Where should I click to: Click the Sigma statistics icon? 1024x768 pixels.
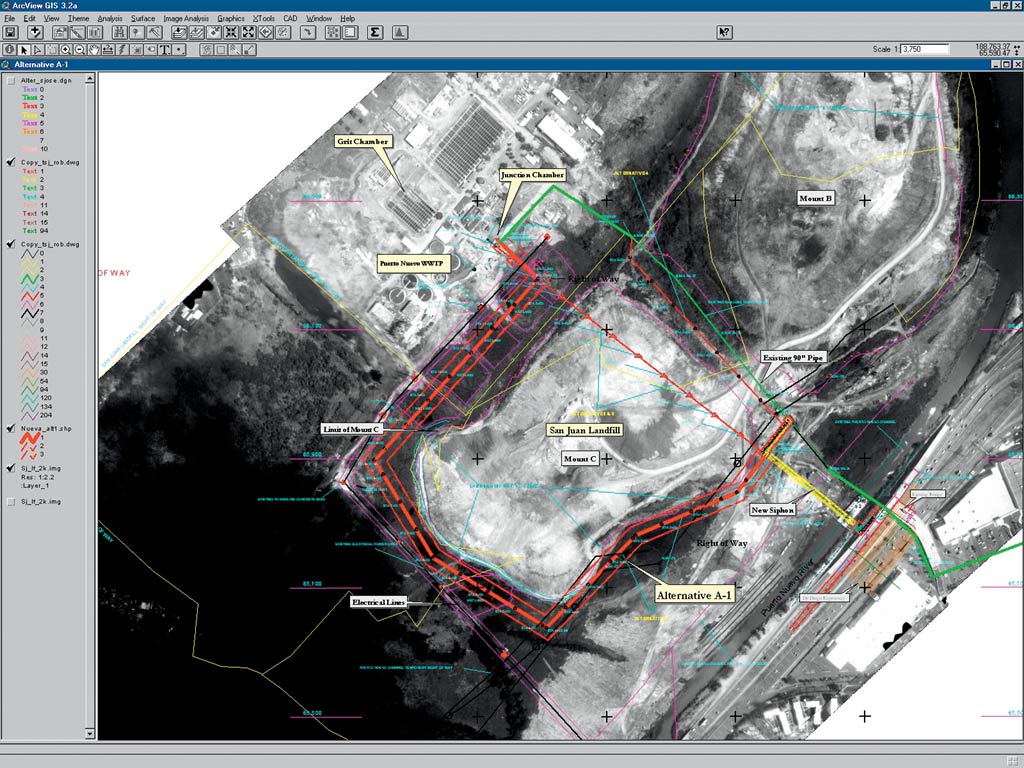click(x=375, y=32)
